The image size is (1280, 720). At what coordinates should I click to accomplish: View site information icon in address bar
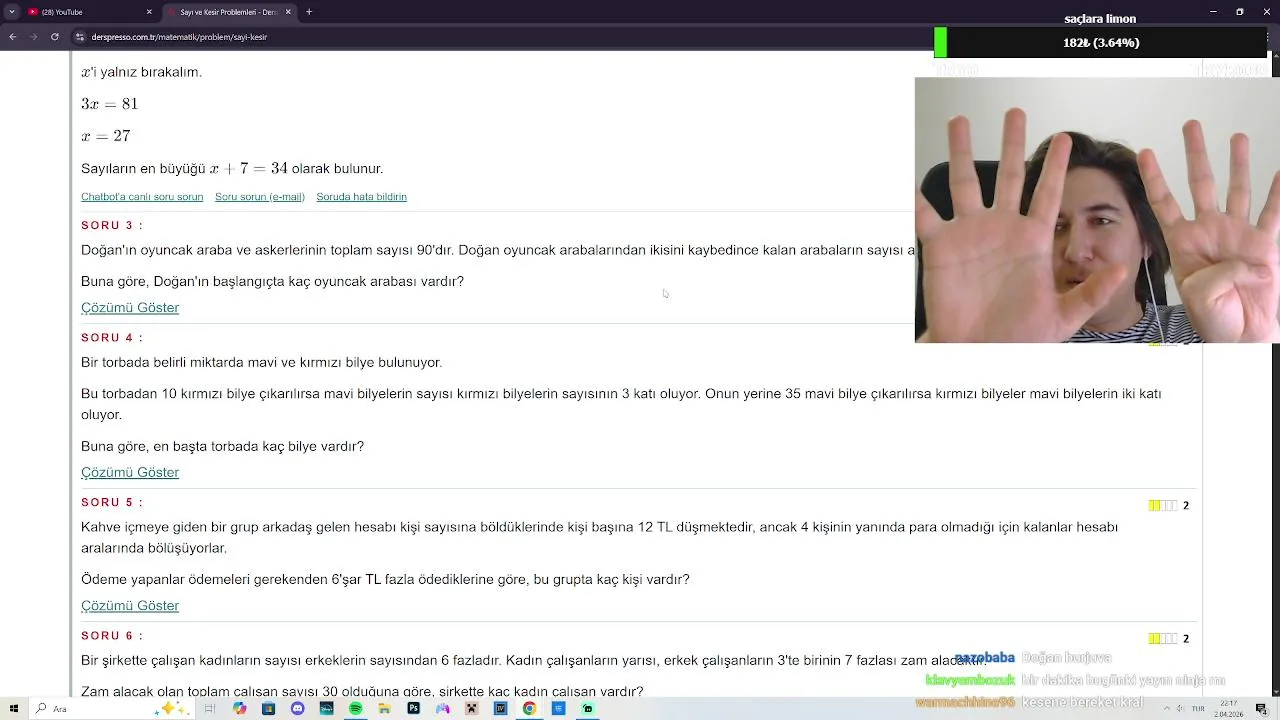[80, 37]
